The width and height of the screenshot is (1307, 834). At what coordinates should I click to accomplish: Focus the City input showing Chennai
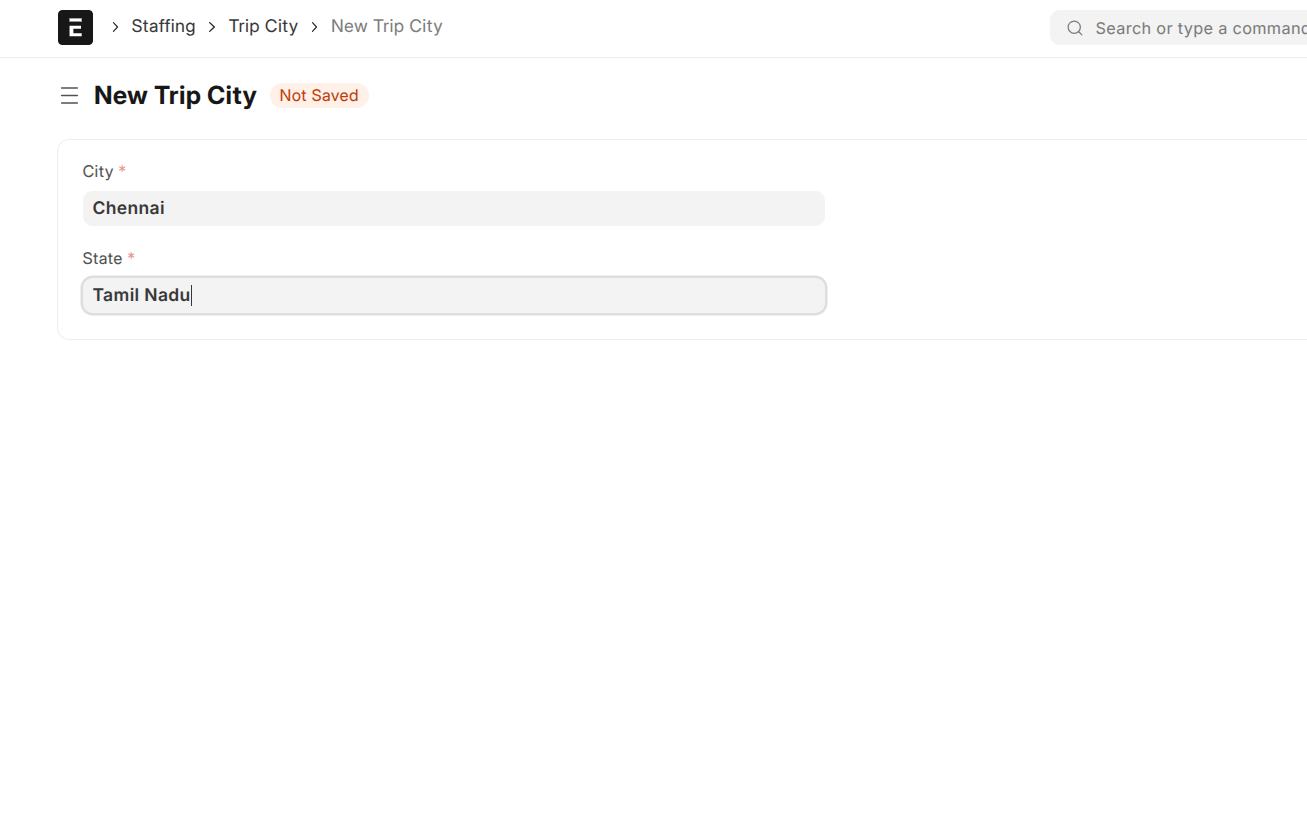pos(453,208)
